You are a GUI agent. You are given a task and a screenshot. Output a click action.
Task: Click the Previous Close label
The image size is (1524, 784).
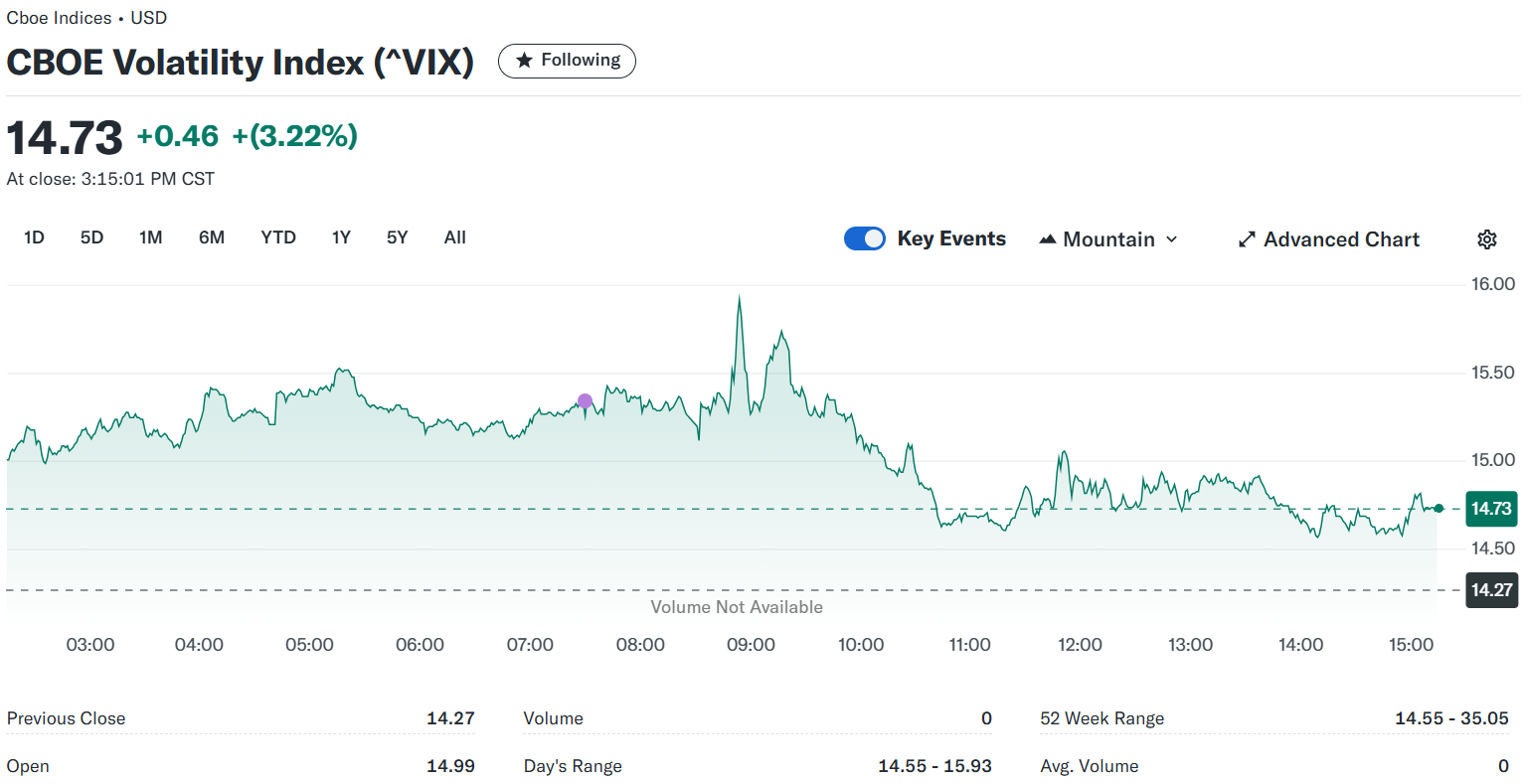(66, 718)
